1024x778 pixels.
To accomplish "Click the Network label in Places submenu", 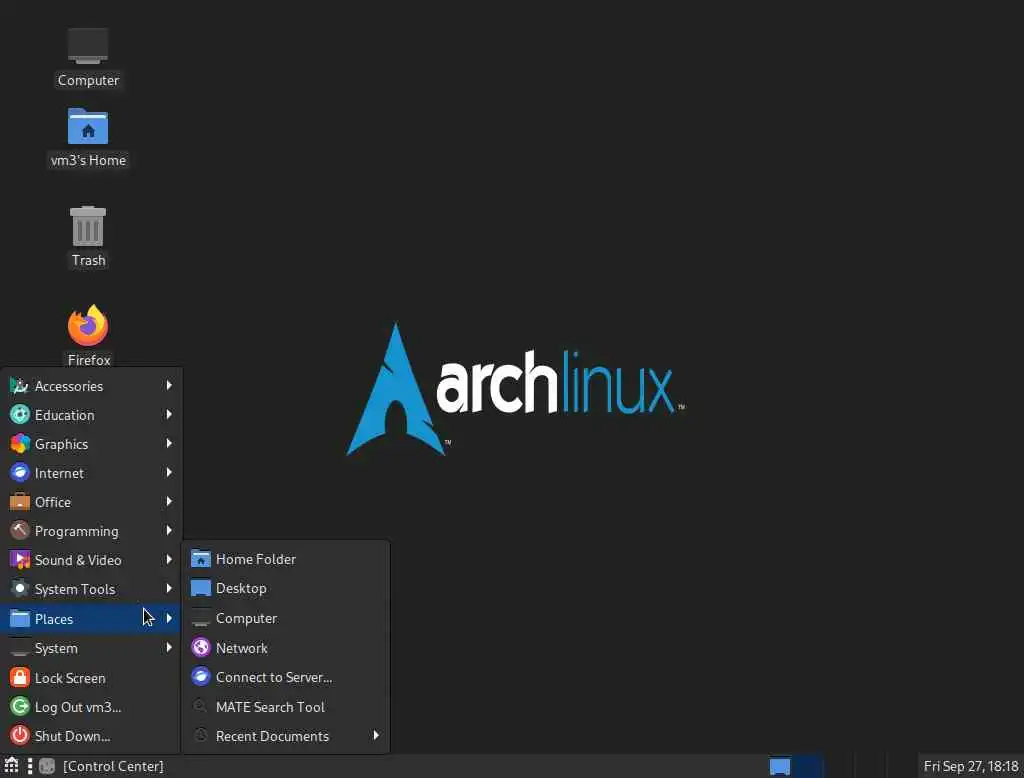I will pos(242,648).
